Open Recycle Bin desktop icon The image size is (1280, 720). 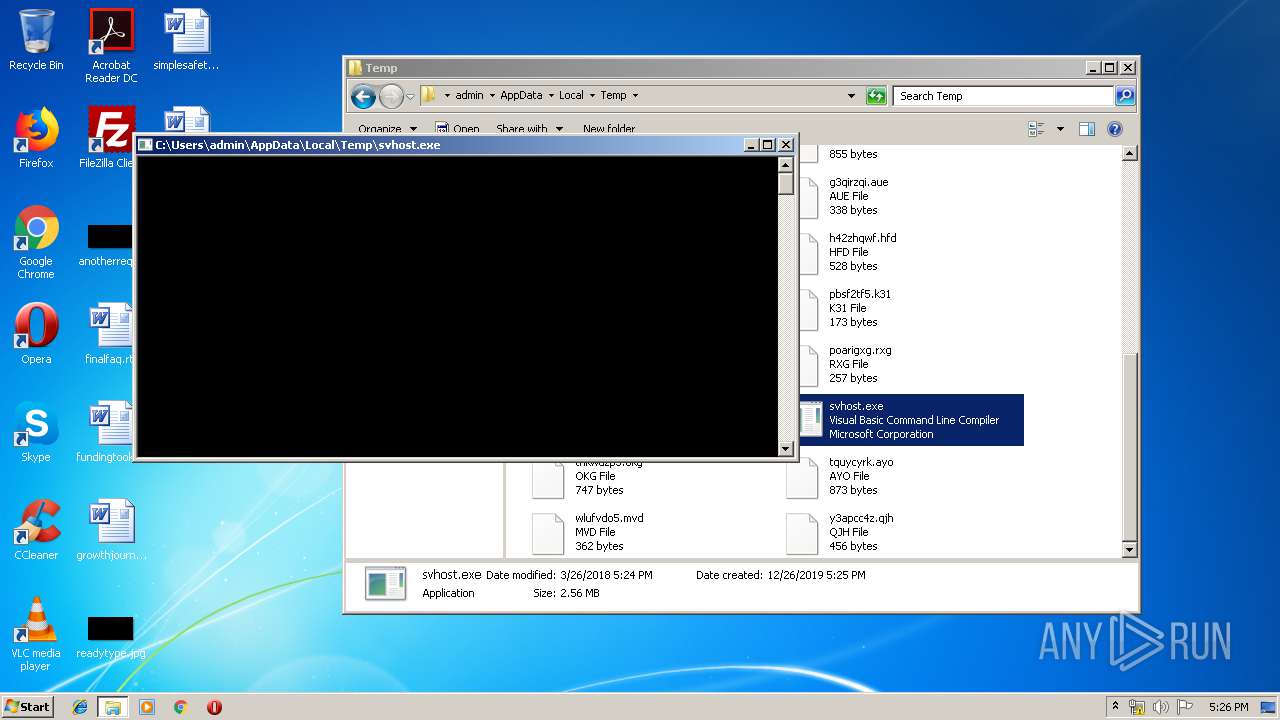[36, 40]
